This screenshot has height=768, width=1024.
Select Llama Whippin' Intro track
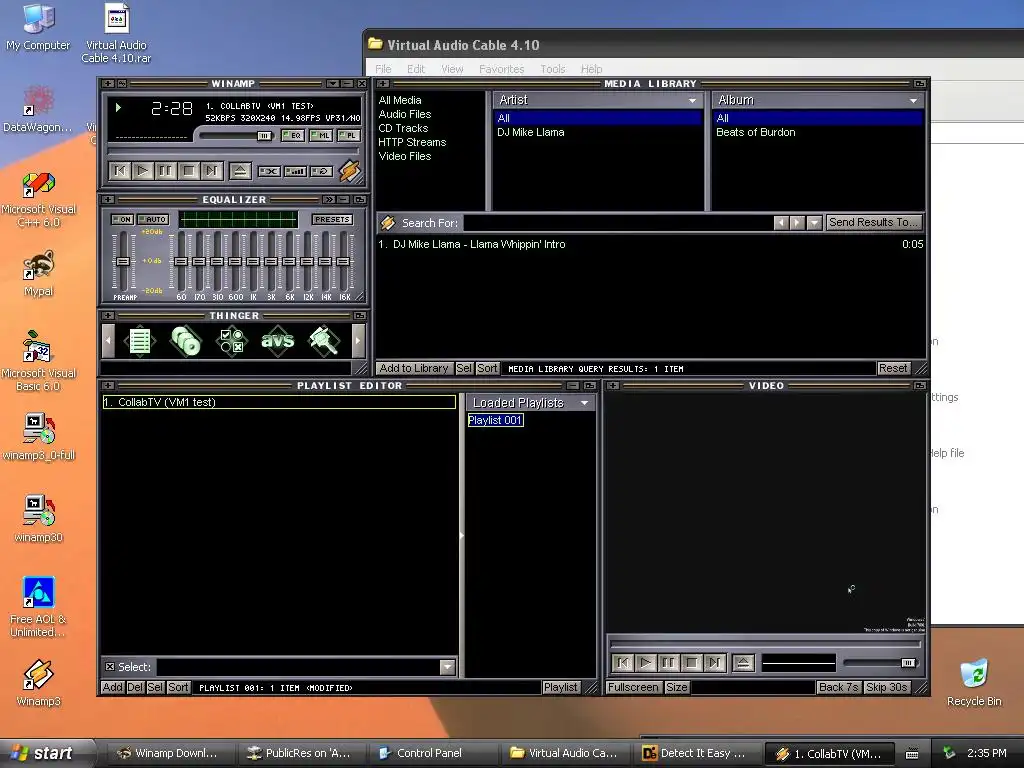point(650,244)
